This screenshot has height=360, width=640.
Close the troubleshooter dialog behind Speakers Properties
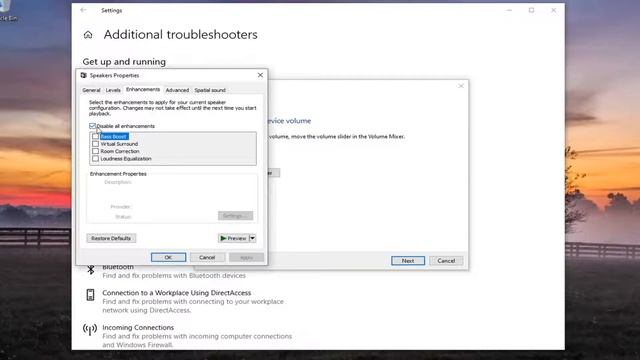tap(461, 86)
